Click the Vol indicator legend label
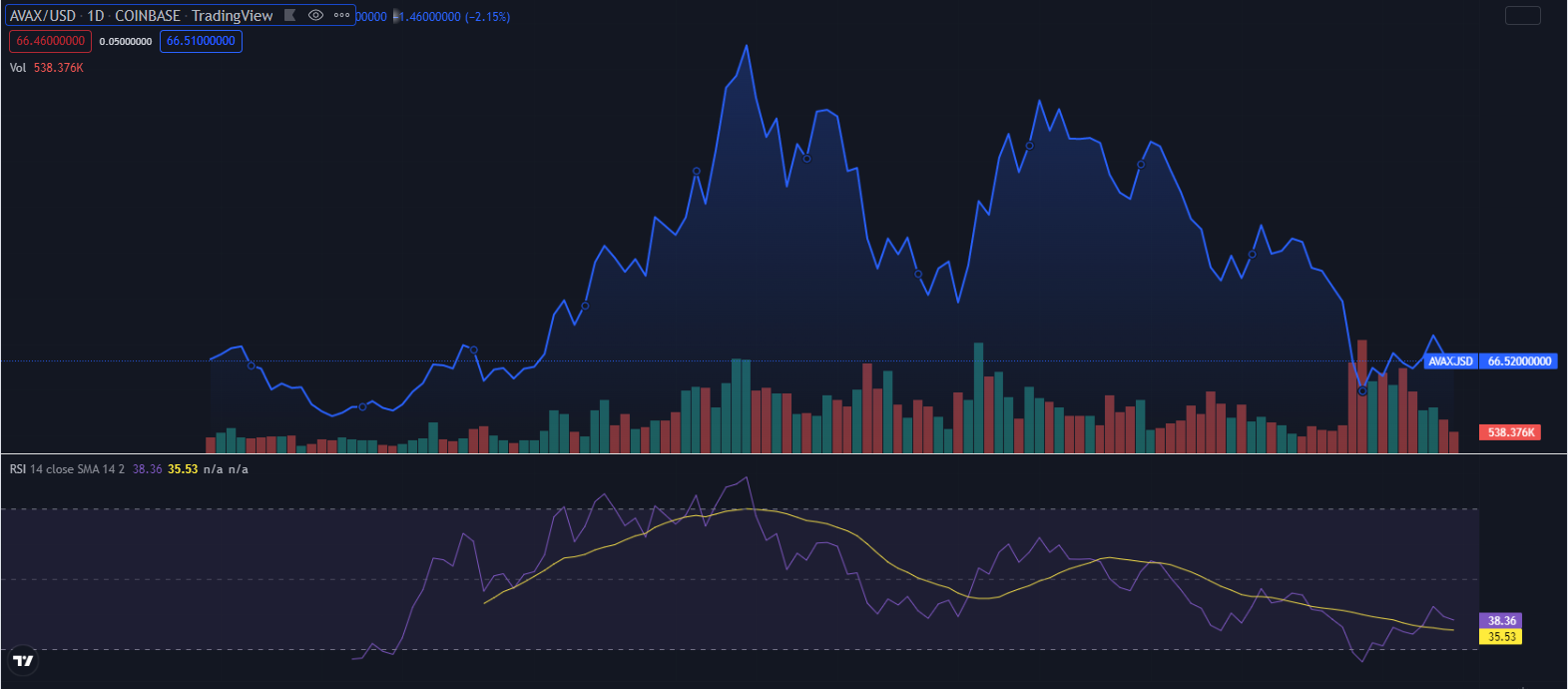 click(x=18, y=68)
